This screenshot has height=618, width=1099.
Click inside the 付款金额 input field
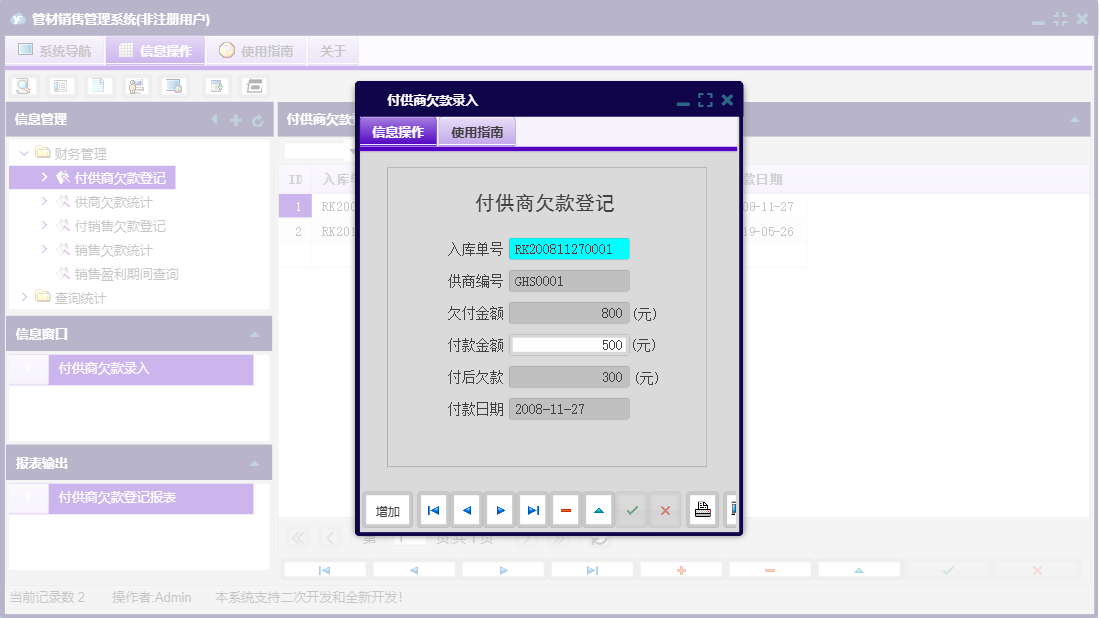[x=569, y=344]
